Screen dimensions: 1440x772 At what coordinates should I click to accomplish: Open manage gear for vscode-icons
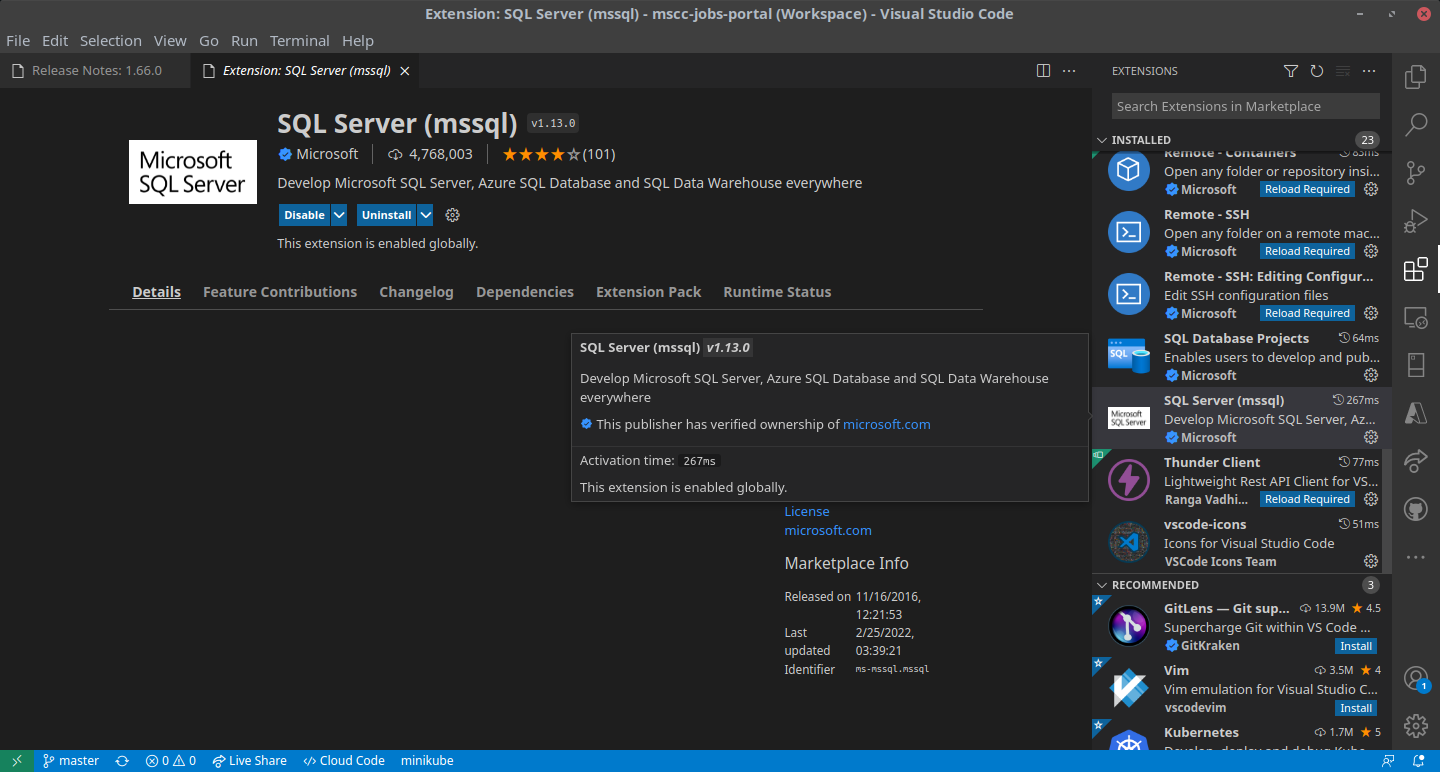coord(1371,561)
